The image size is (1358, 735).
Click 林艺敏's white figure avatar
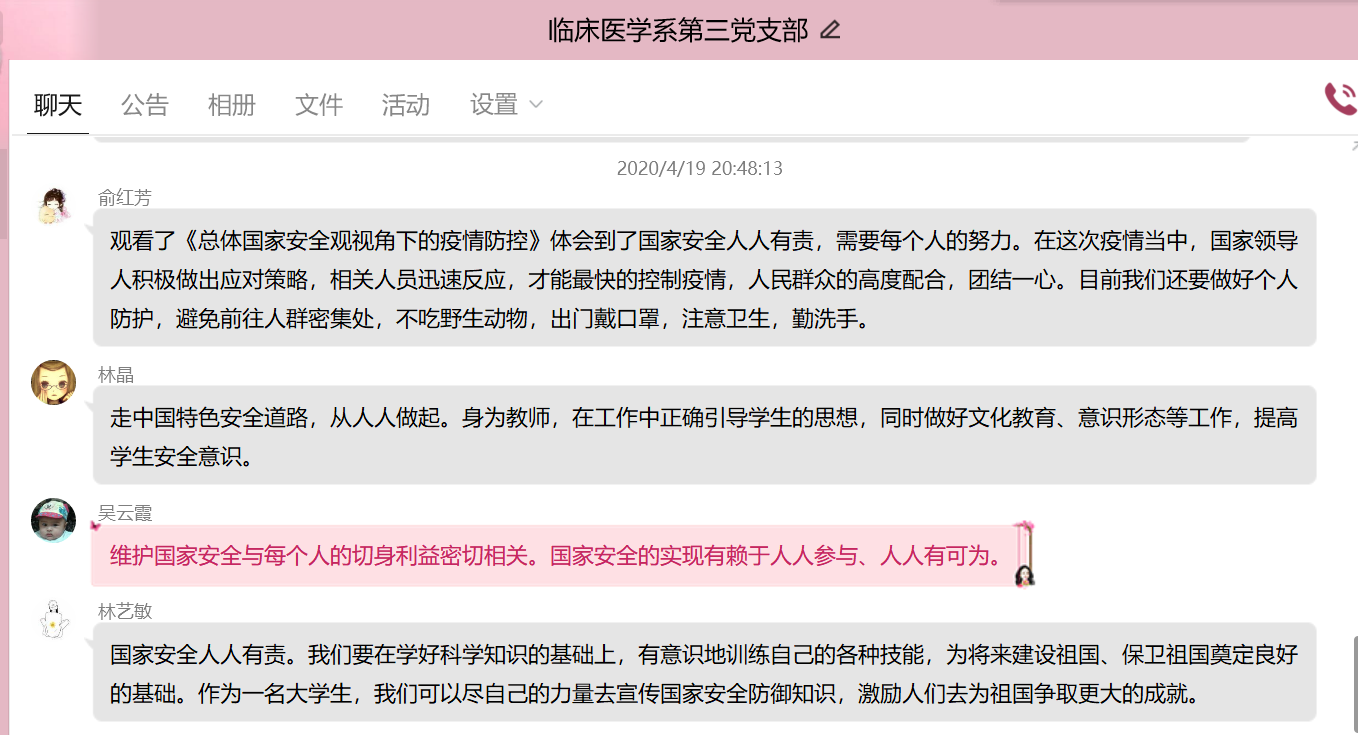click(54, 619)
